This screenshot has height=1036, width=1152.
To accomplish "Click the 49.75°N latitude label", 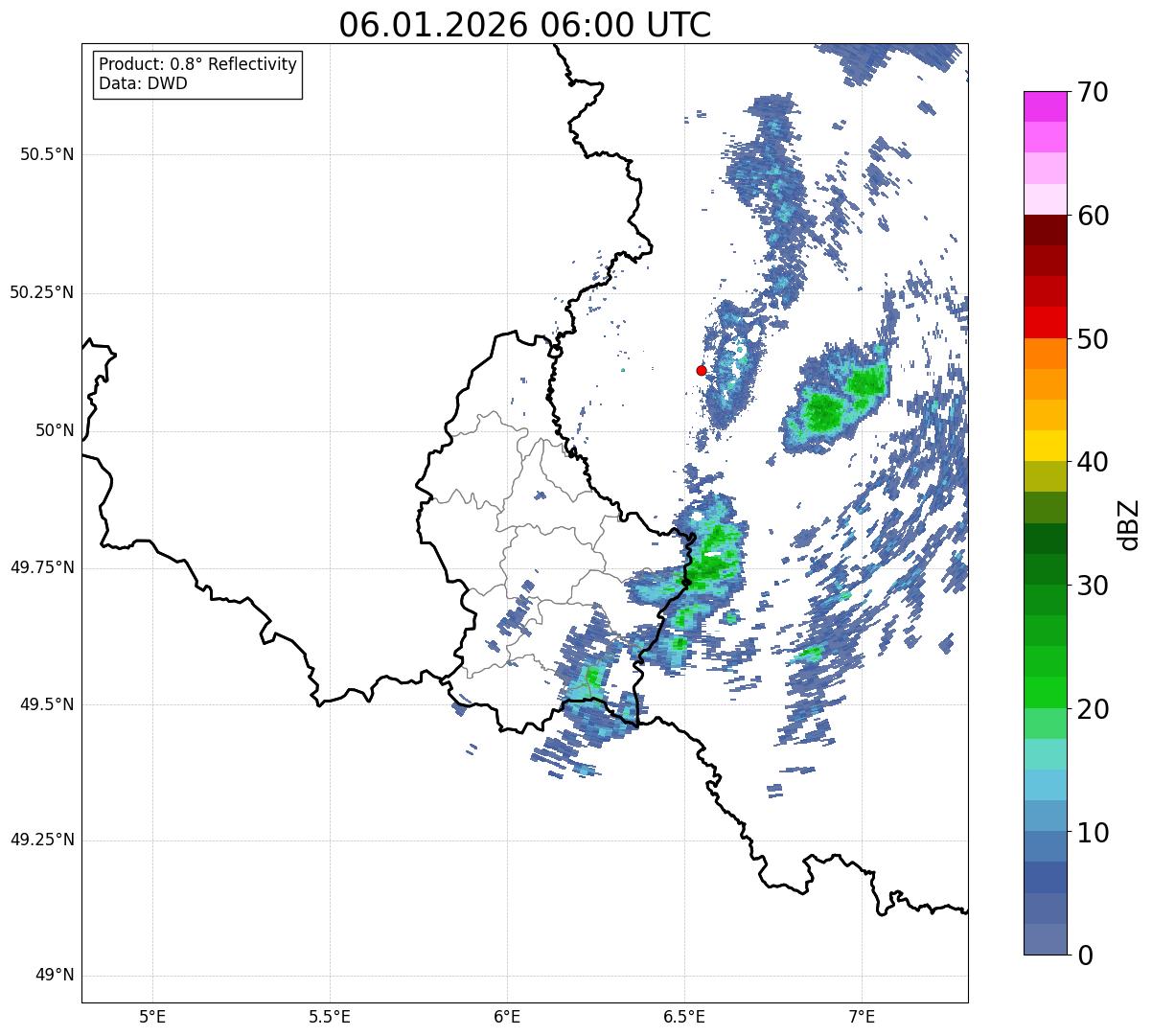I will coord(41,567).
